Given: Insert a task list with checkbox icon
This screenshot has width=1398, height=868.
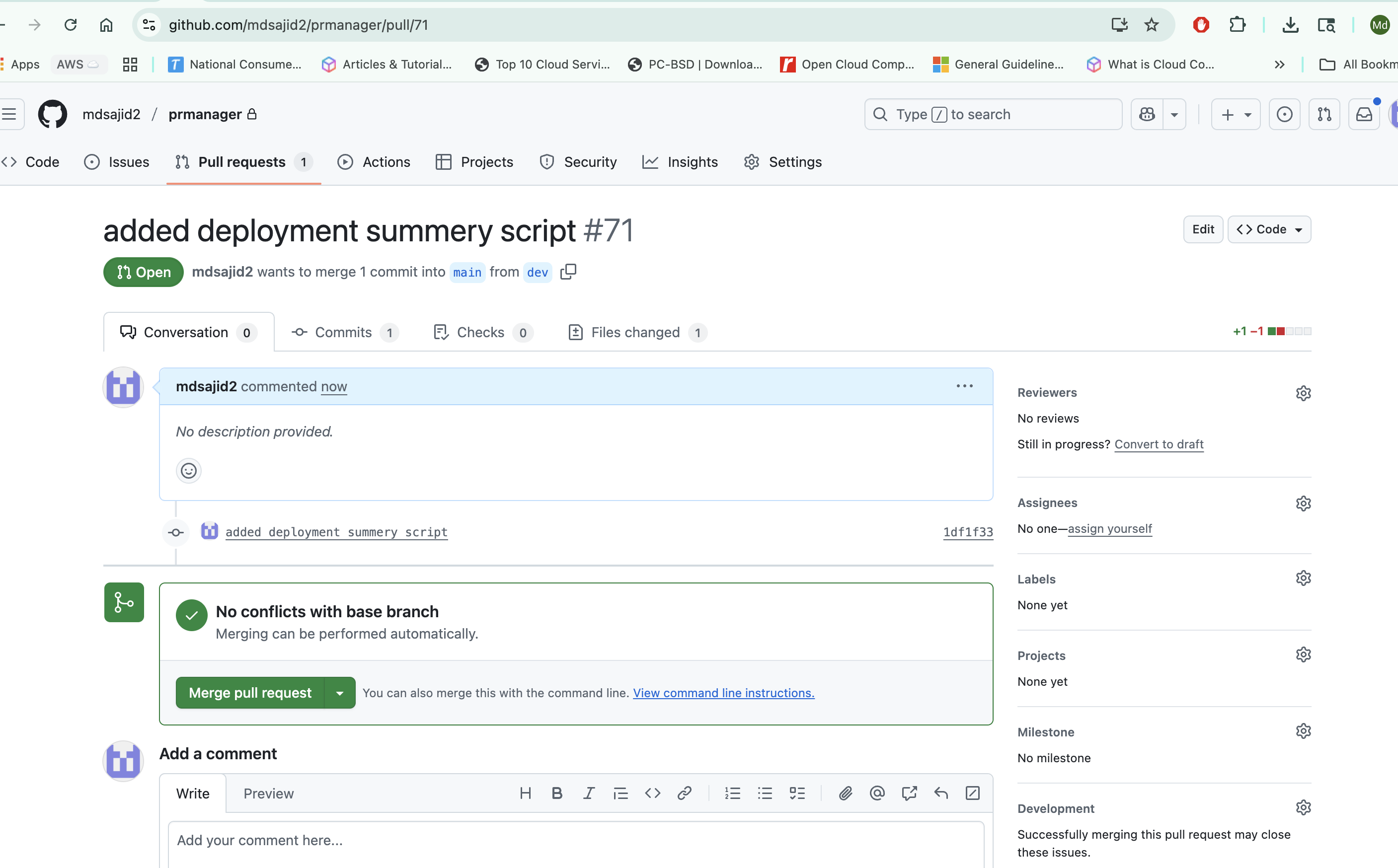Looking at the screenshot, I should (x=797, y=794).
